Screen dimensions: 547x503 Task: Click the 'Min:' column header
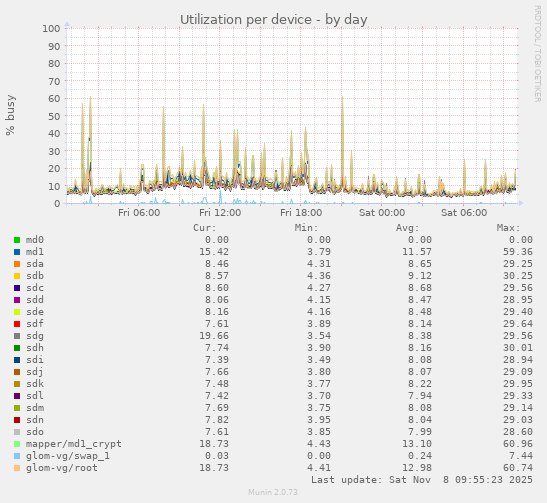click(306, 228)
